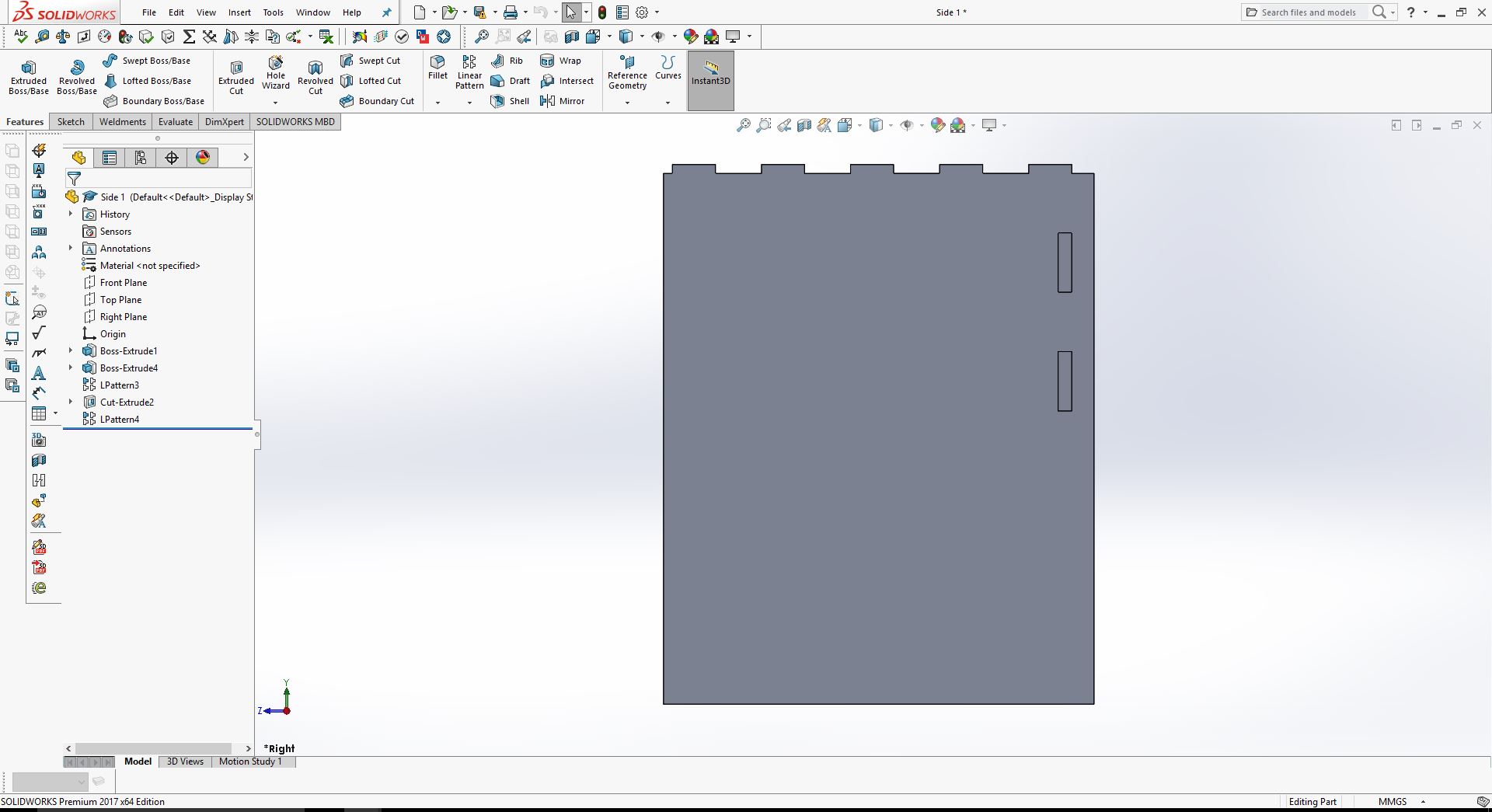Screen dimensions: 1492x812
Task: Open the ConfigurationManager tab
Action: tap(141, 158)
